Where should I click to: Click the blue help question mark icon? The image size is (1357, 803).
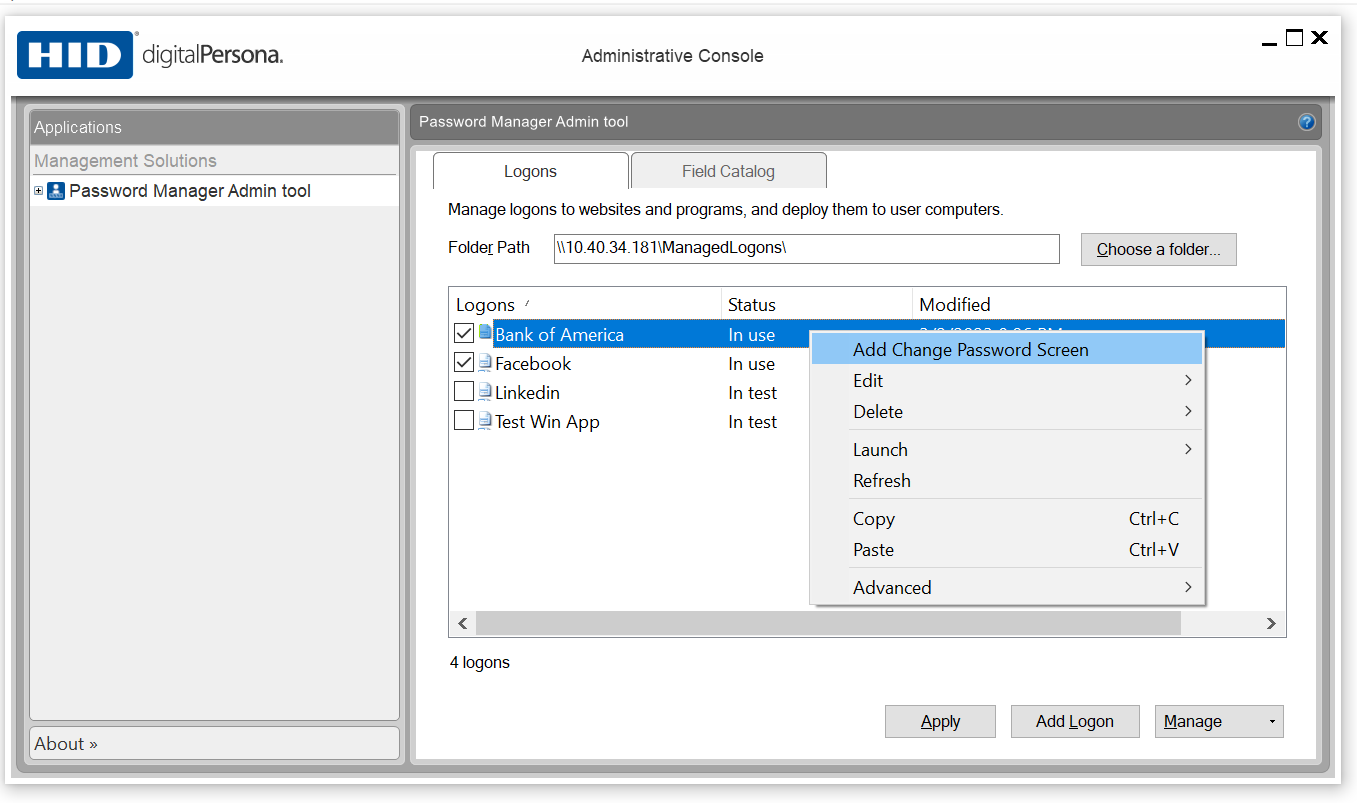pos(1306,122)
